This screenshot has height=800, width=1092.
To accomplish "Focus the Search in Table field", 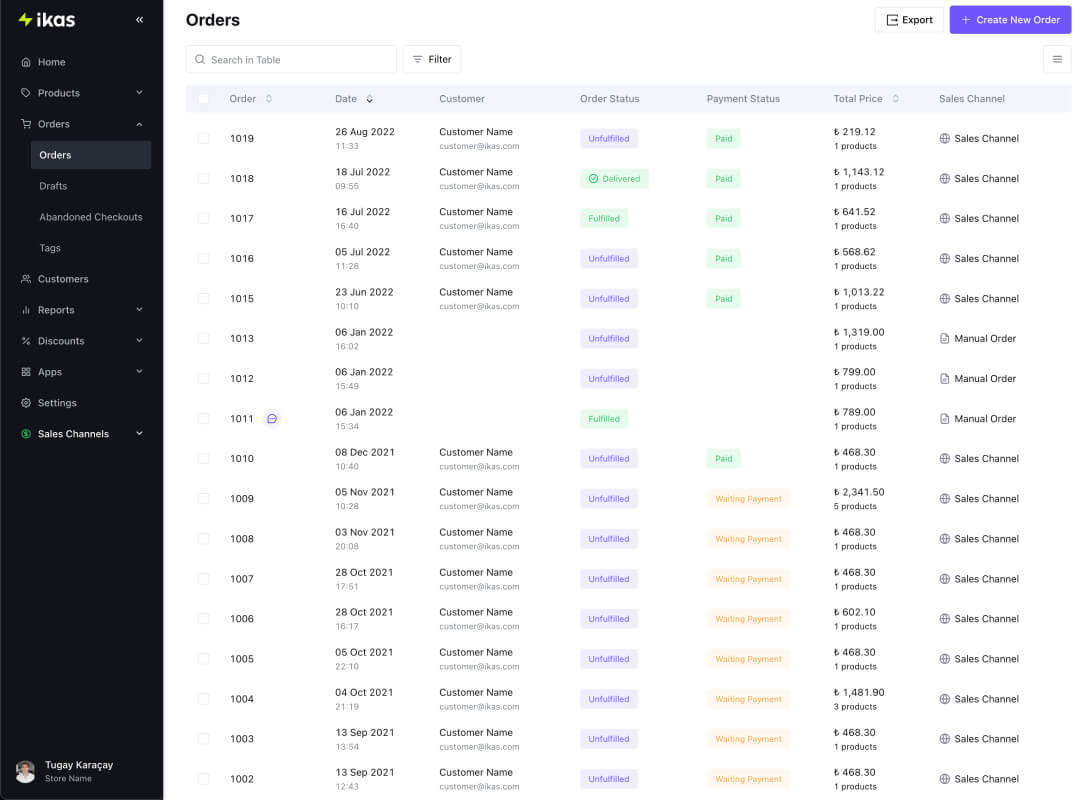I will click(291, 59).
